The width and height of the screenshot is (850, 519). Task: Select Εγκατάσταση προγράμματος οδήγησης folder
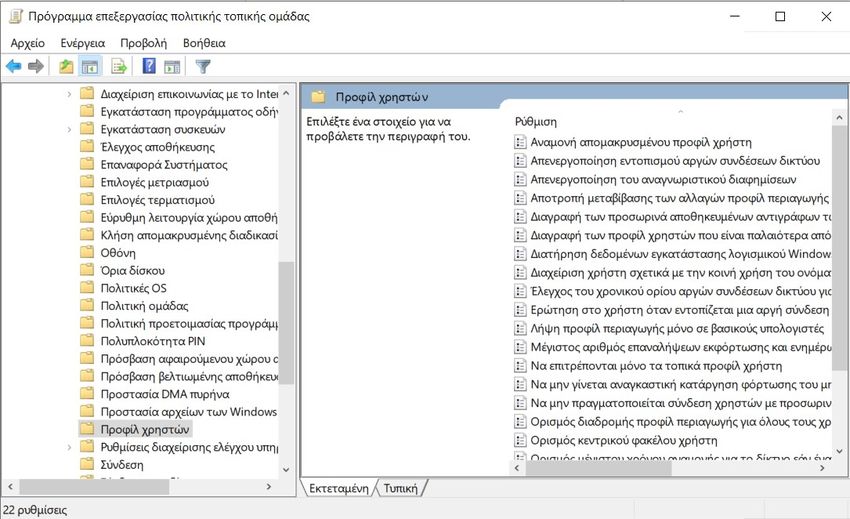189,111
